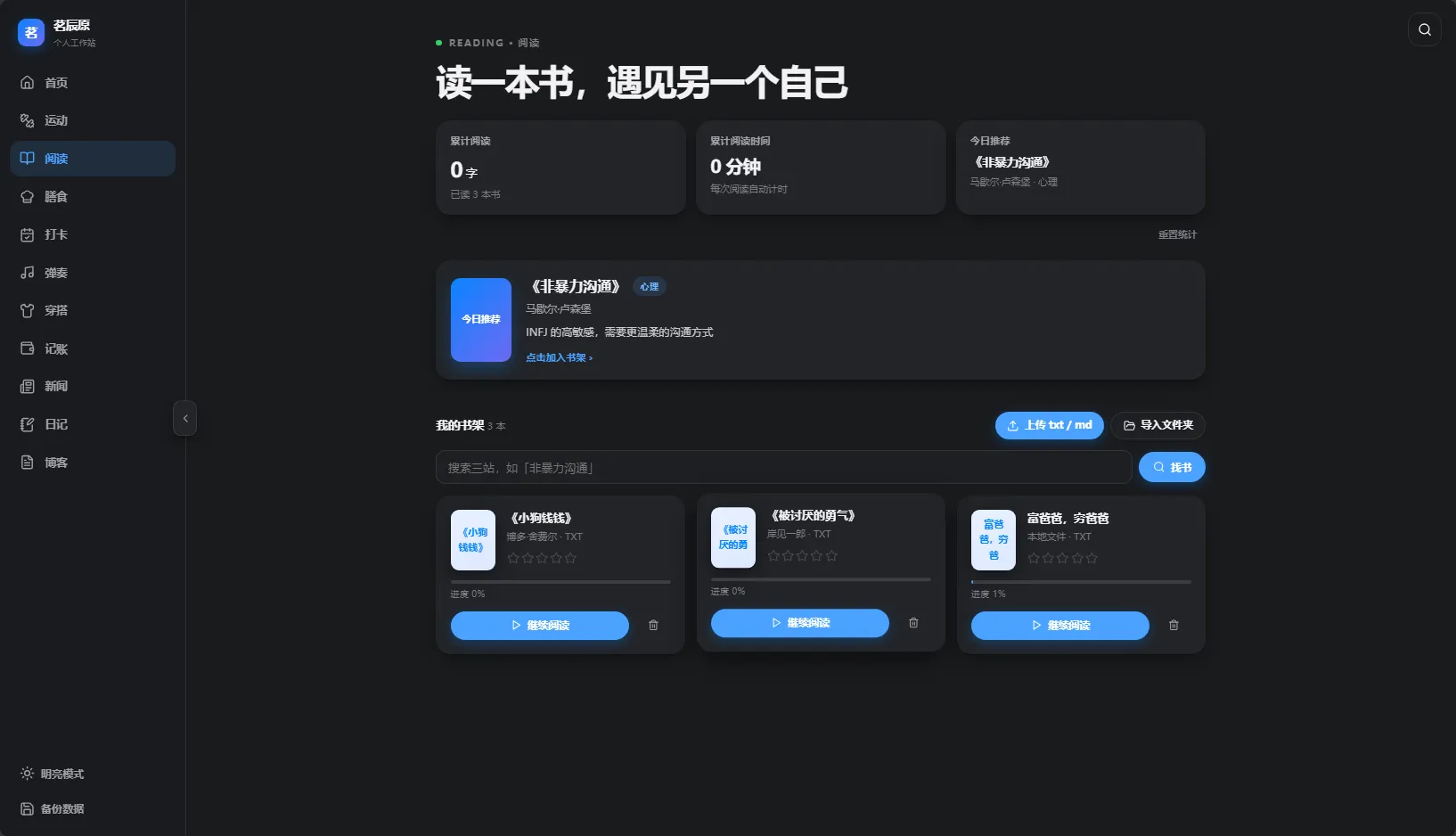This screenshot has width=1456, height=836.
Task: Click the 弹奏 music note icon
Action: [28, 273]
